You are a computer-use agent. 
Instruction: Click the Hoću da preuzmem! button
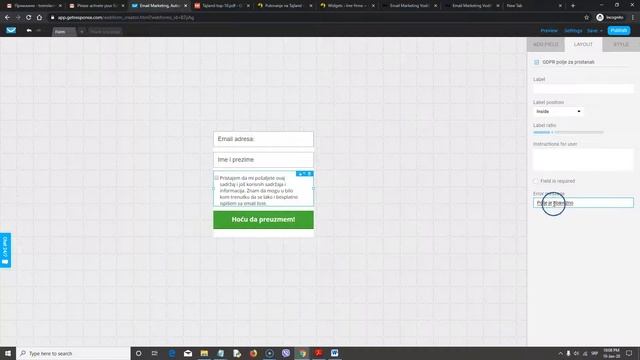click(x=263, y=220)
